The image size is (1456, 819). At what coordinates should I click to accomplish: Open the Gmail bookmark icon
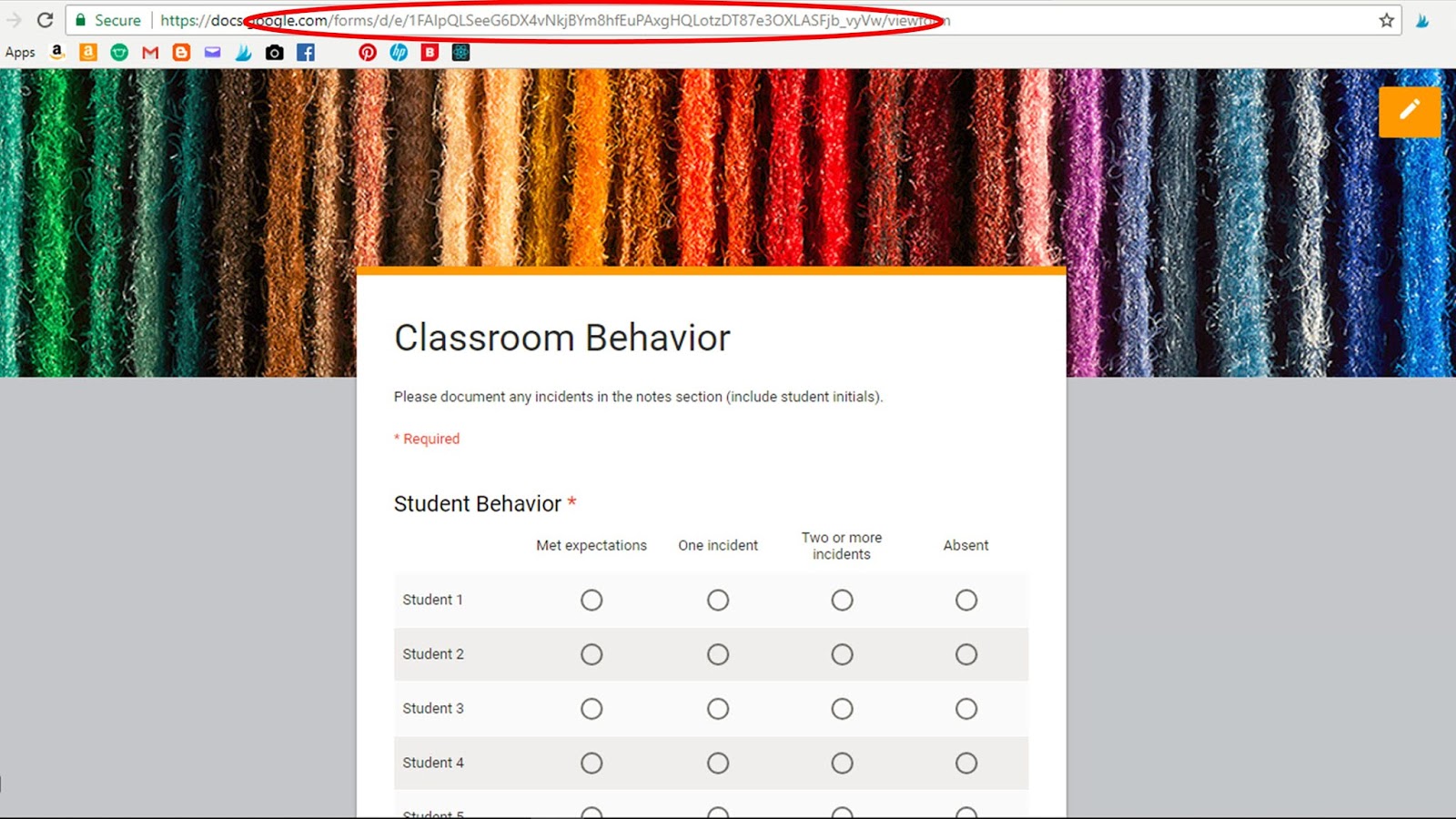[149, 52]
